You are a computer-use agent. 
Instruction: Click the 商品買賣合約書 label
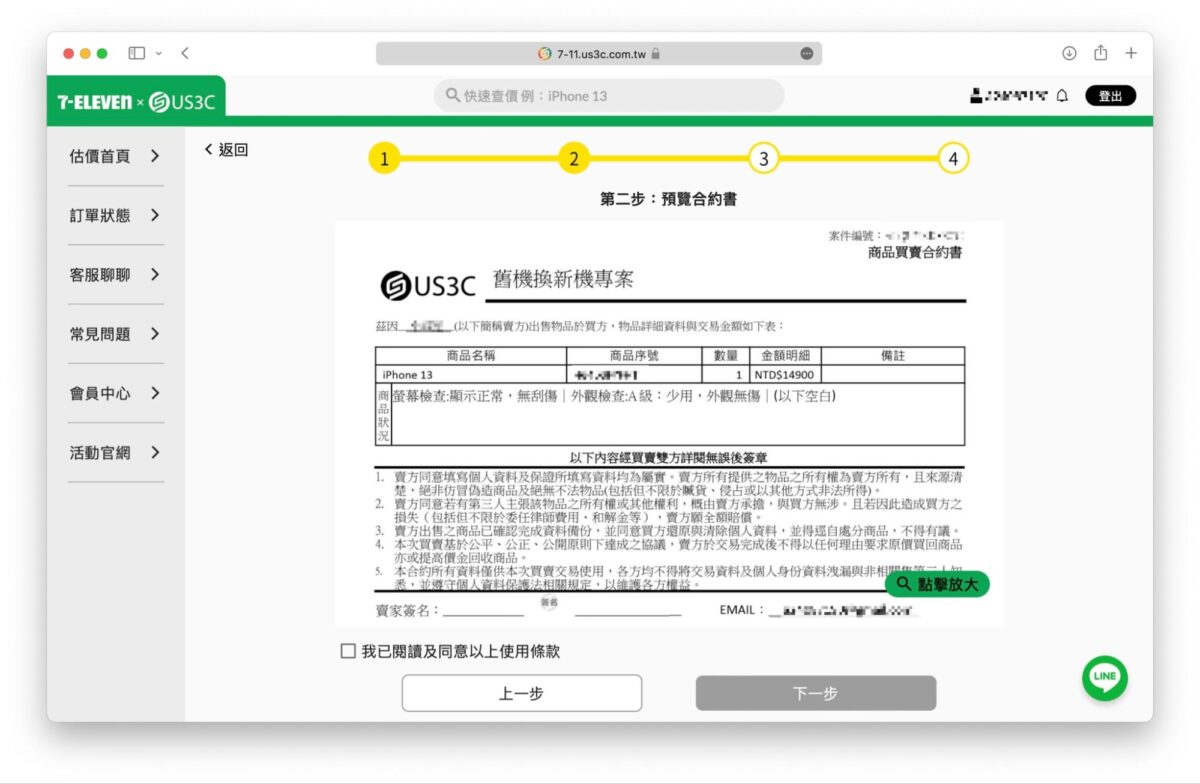click(915, 252)
